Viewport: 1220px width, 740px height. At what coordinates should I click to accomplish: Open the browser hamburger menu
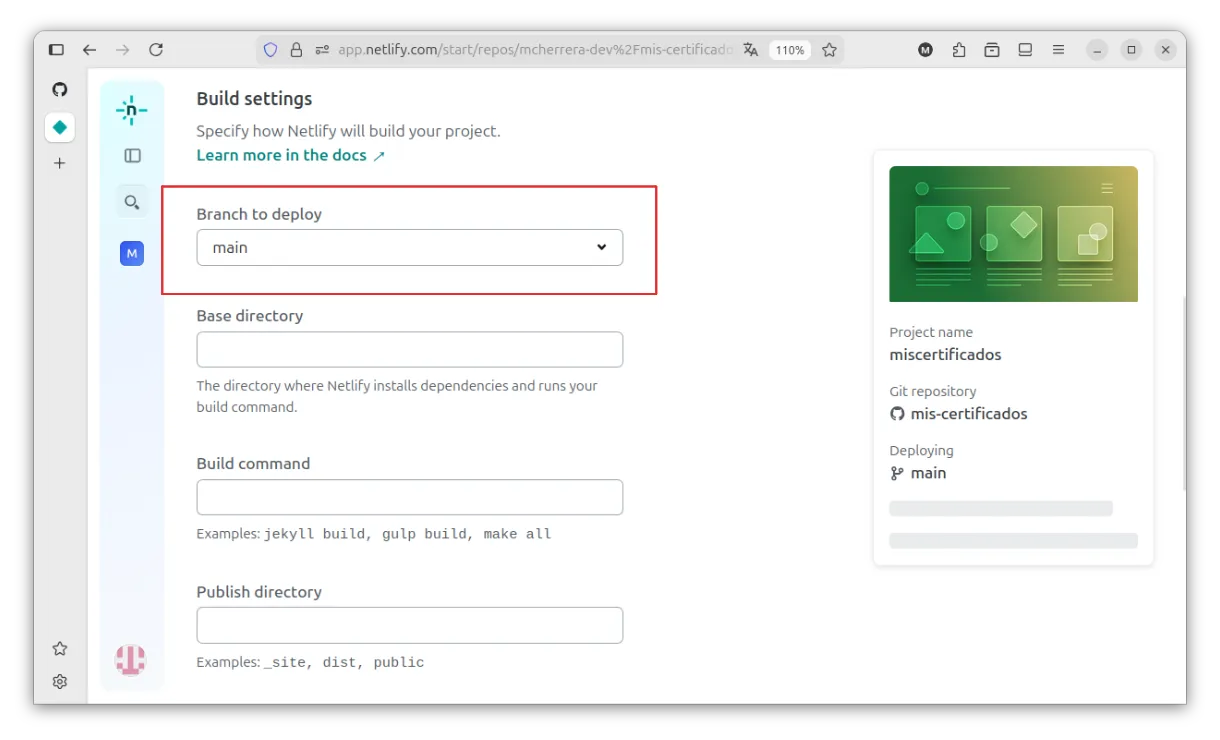pos(1058,50)
